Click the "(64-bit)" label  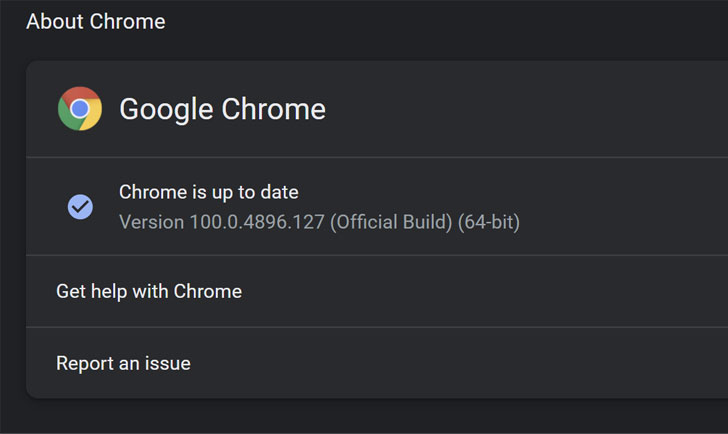point(489,221)
